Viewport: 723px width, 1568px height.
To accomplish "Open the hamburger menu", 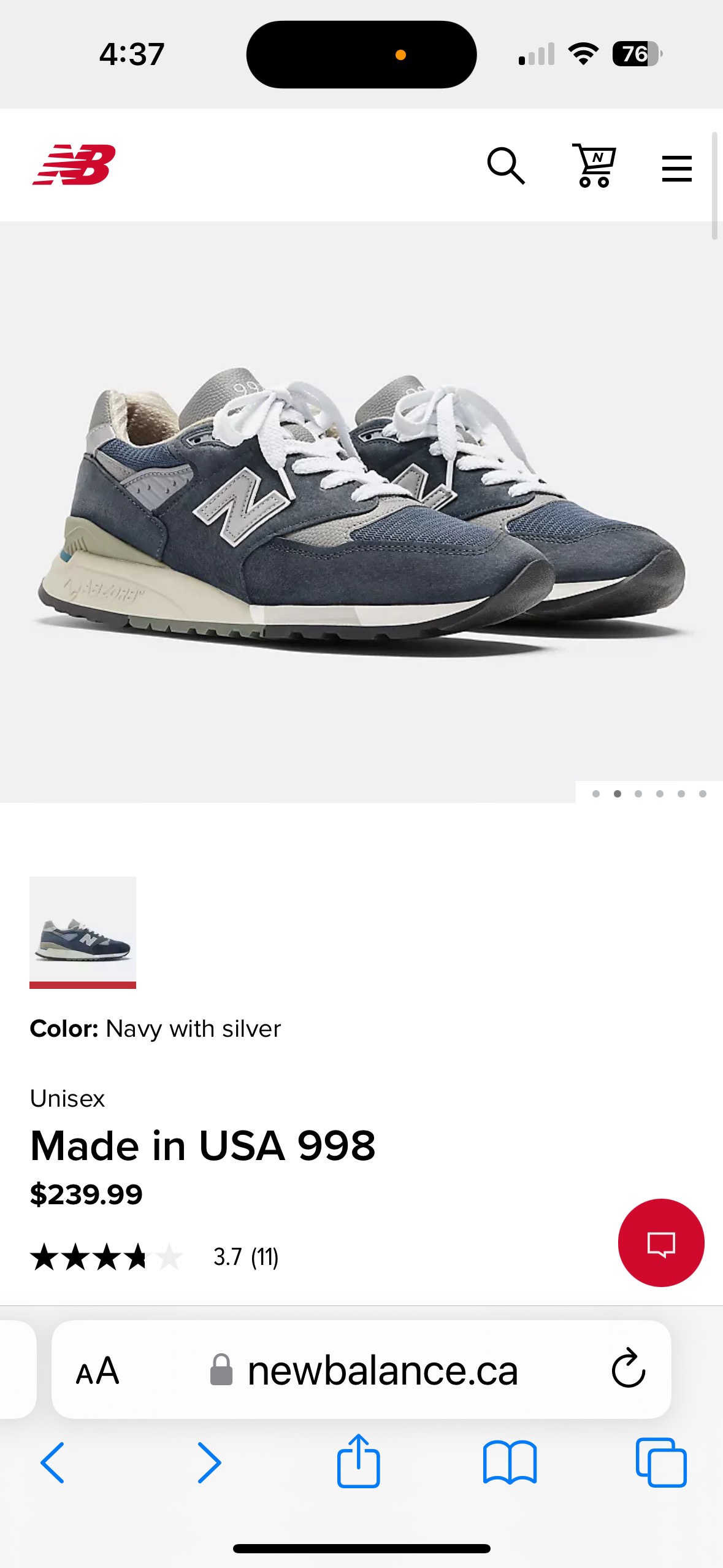I will [677, 168].
